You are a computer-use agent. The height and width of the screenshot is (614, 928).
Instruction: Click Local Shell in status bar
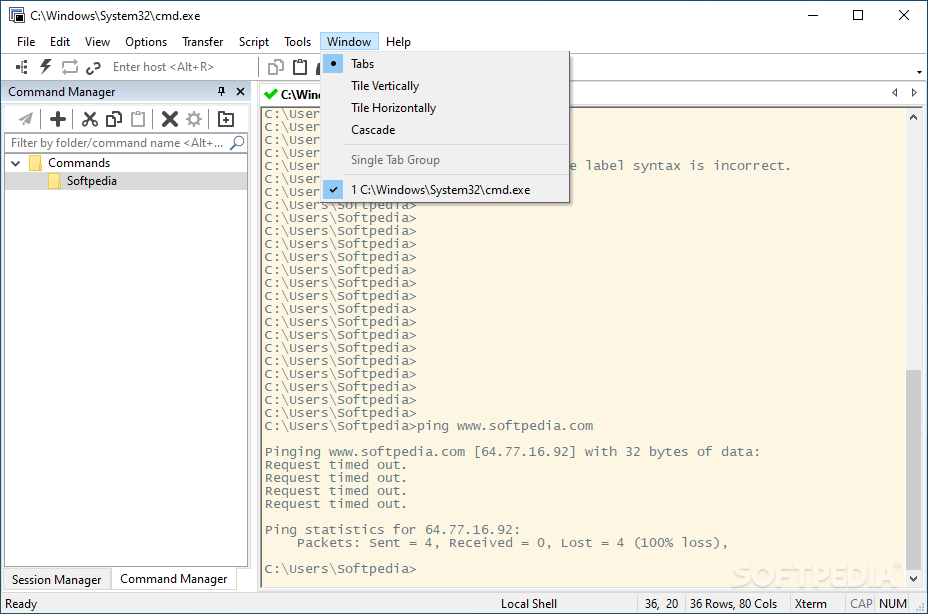point(529,604)
